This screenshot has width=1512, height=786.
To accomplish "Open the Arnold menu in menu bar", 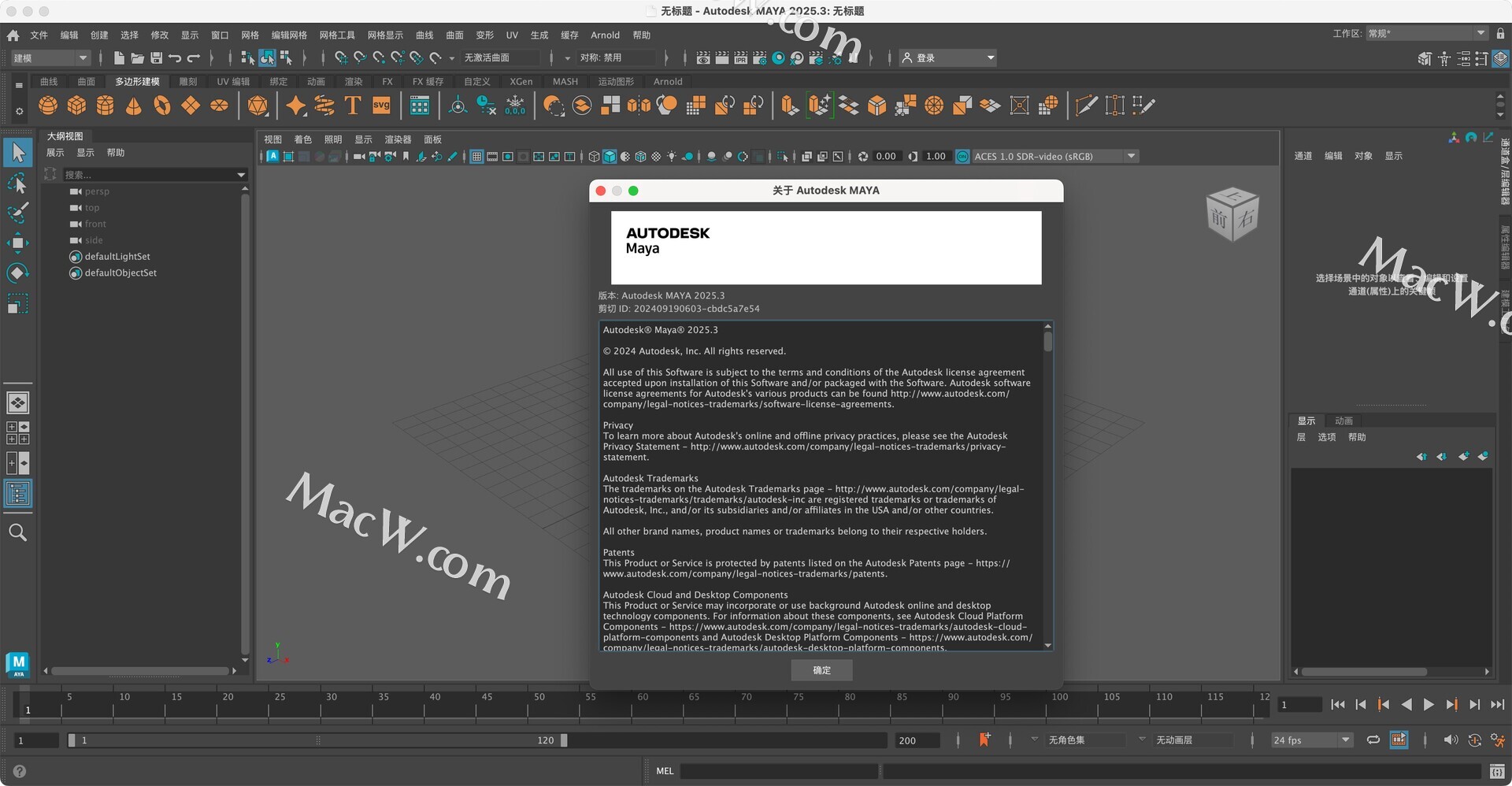I will pos(605,35).
